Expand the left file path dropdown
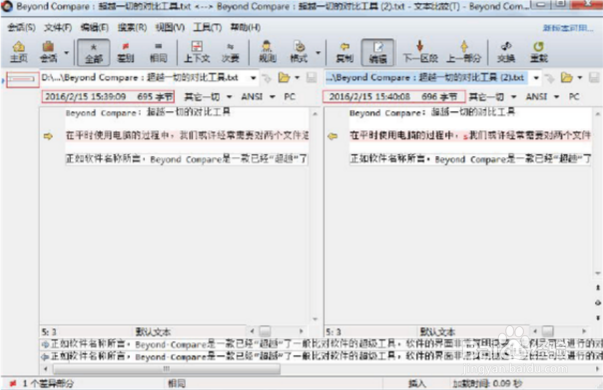The image size is (603, 390). point(253,78)
